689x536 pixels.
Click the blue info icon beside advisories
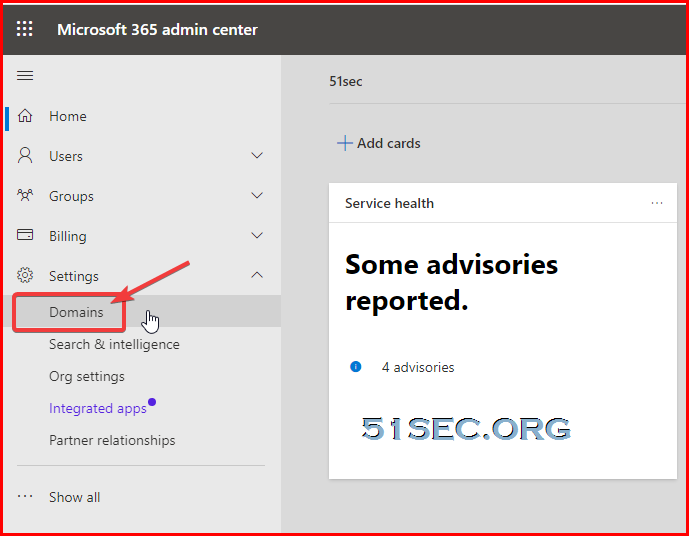pos(355,366)
